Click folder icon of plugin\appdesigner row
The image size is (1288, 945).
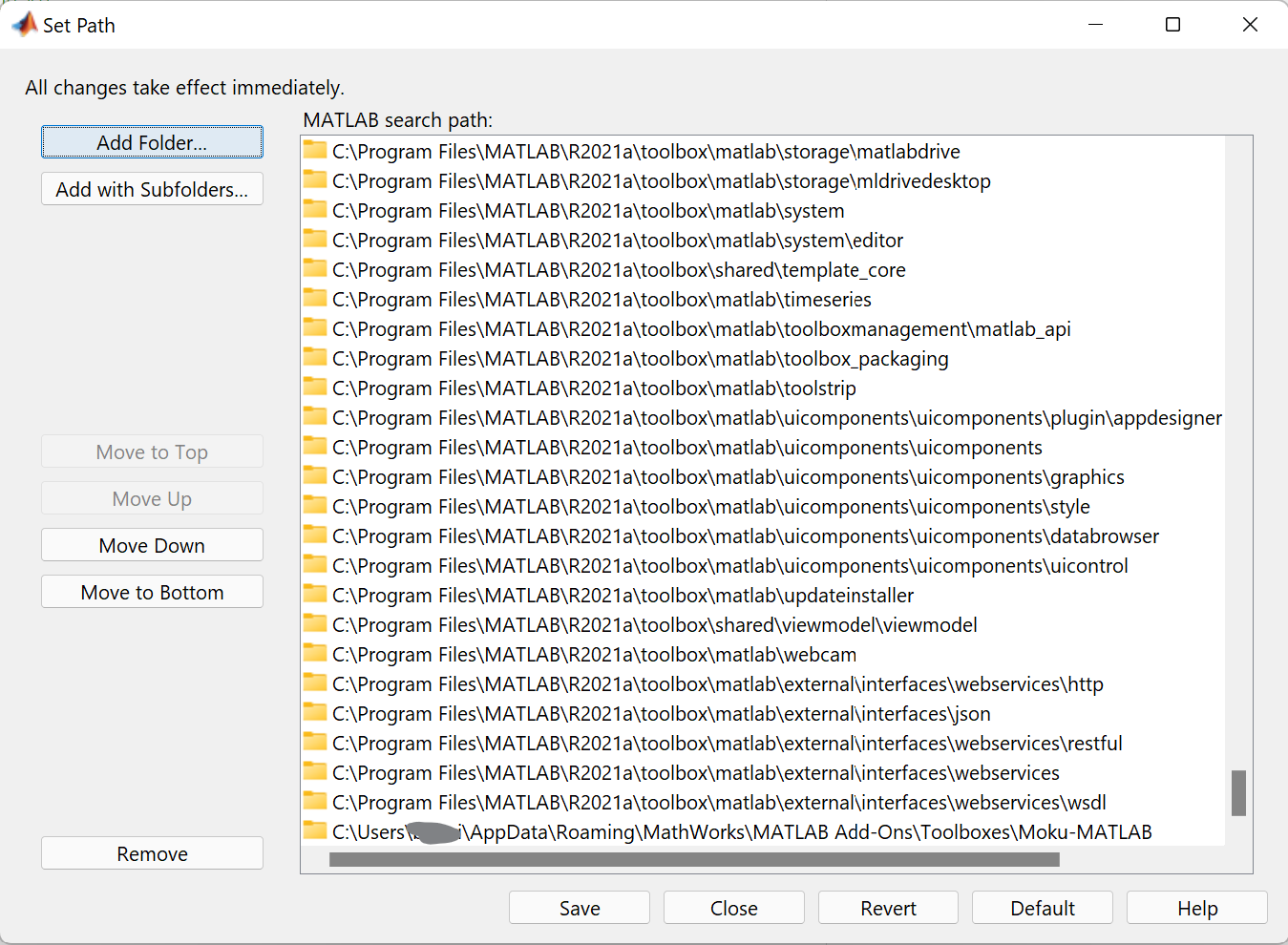click(315, 416)
